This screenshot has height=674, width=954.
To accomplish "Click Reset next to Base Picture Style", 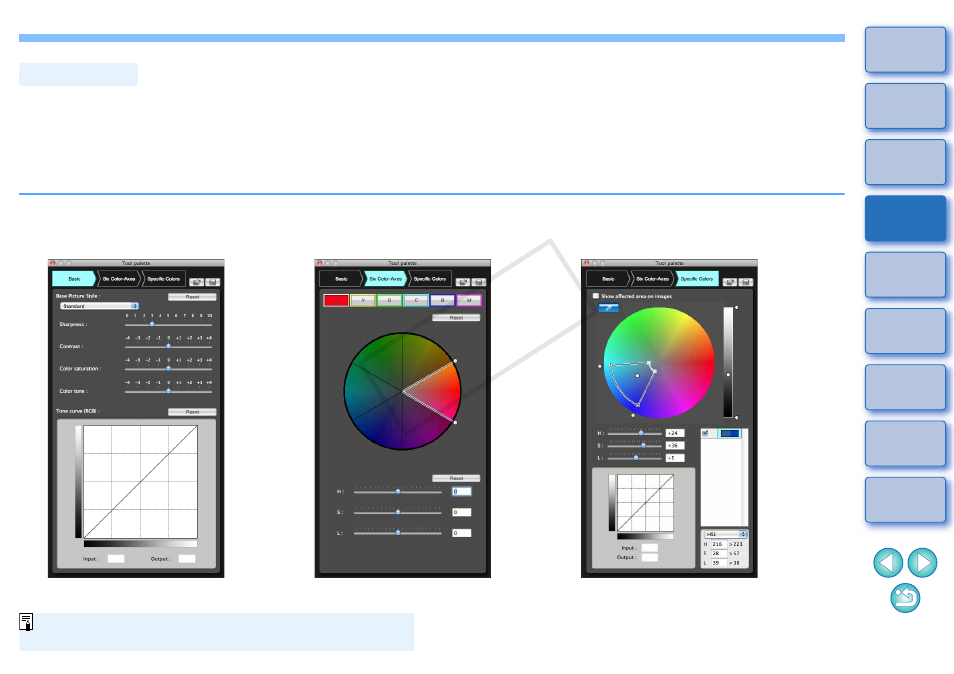I will point(192,297).
